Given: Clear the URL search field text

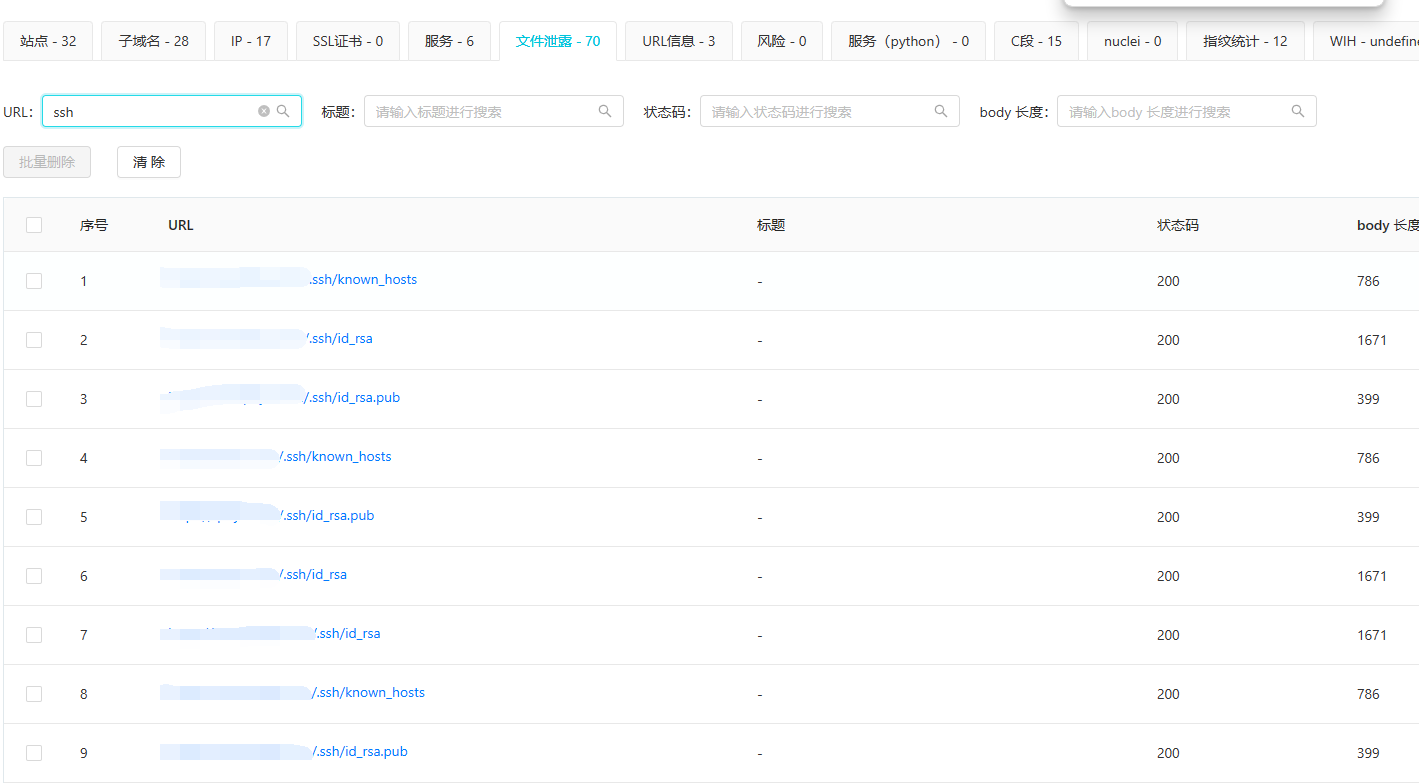Looking at the screenshot, I should pyautogui.click(x=264, y=111).
